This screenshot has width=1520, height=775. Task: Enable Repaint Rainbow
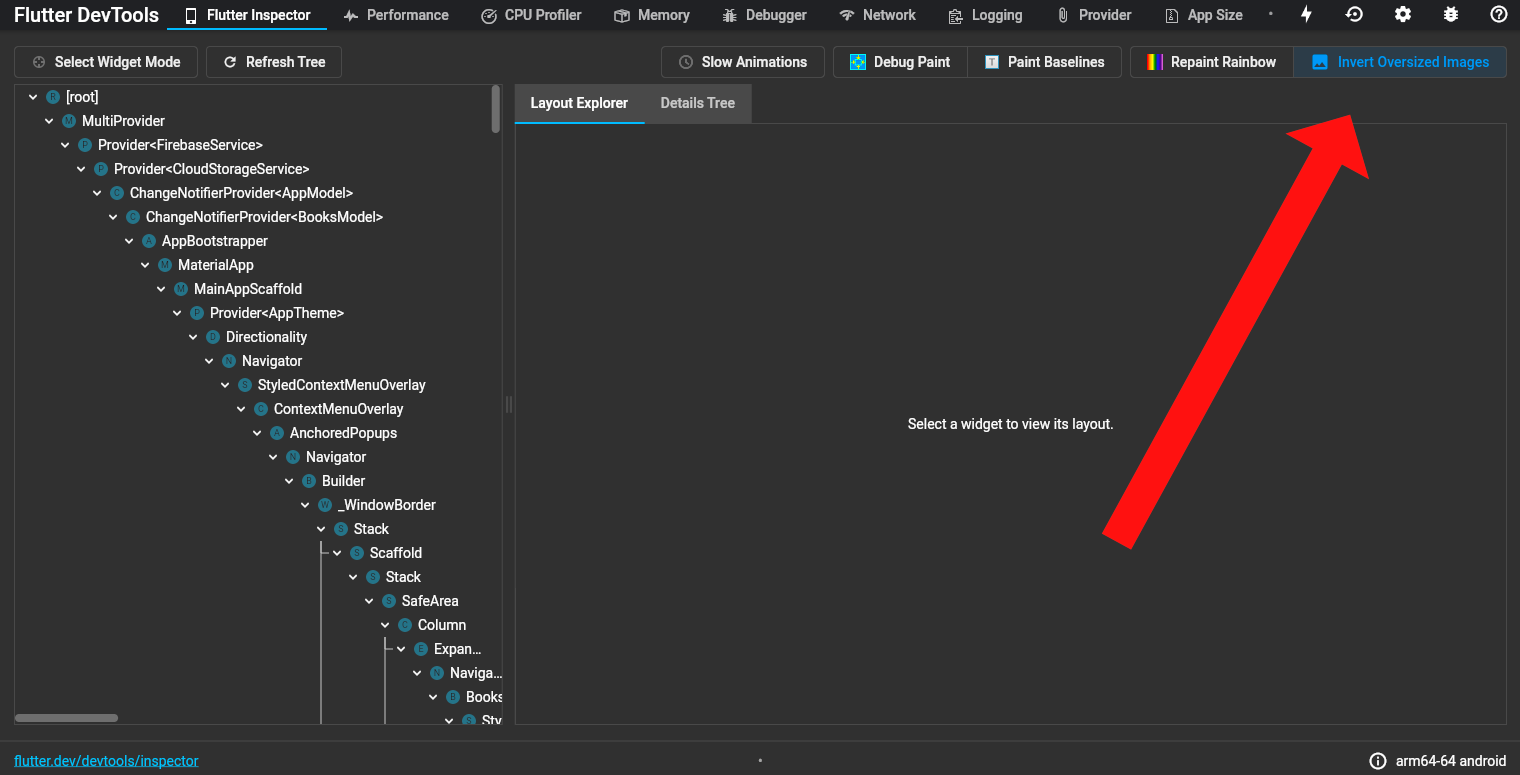pyautogui.click(x=1212, y=62)
